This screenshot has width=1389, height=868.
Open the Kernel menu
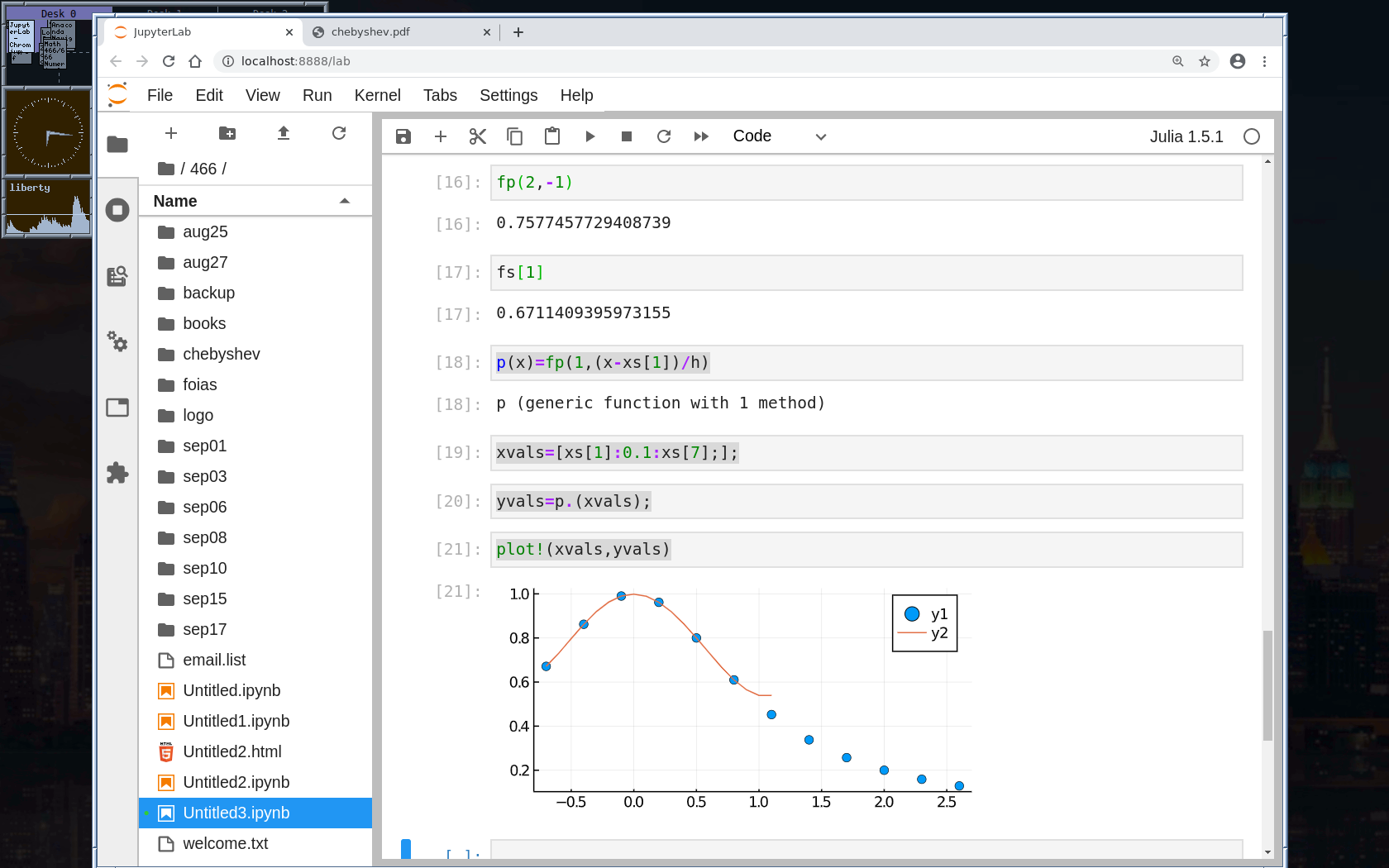click(377, 95)
